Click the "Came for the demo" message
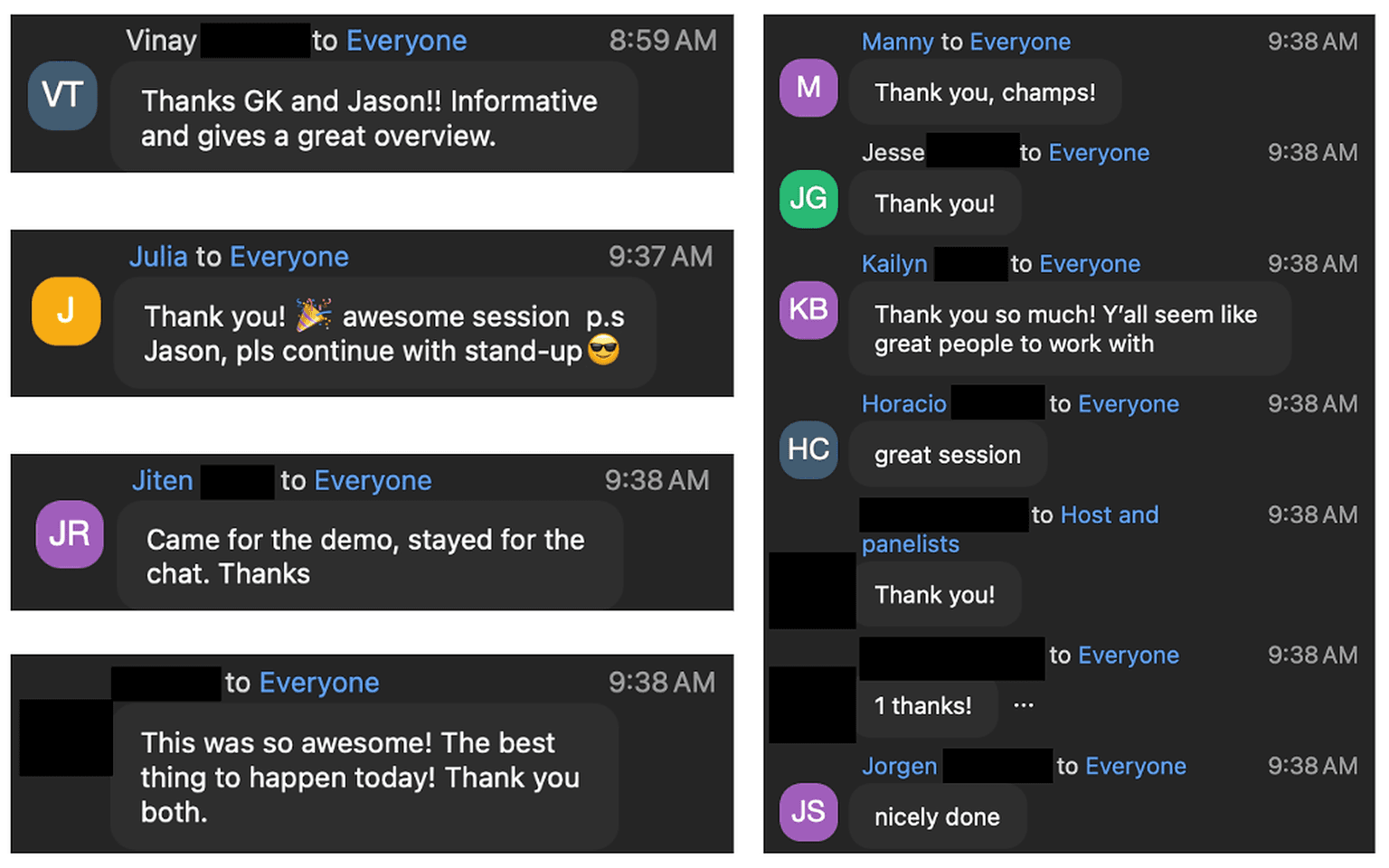Viewport: 1389px width, 868px height. coord(365,556)
